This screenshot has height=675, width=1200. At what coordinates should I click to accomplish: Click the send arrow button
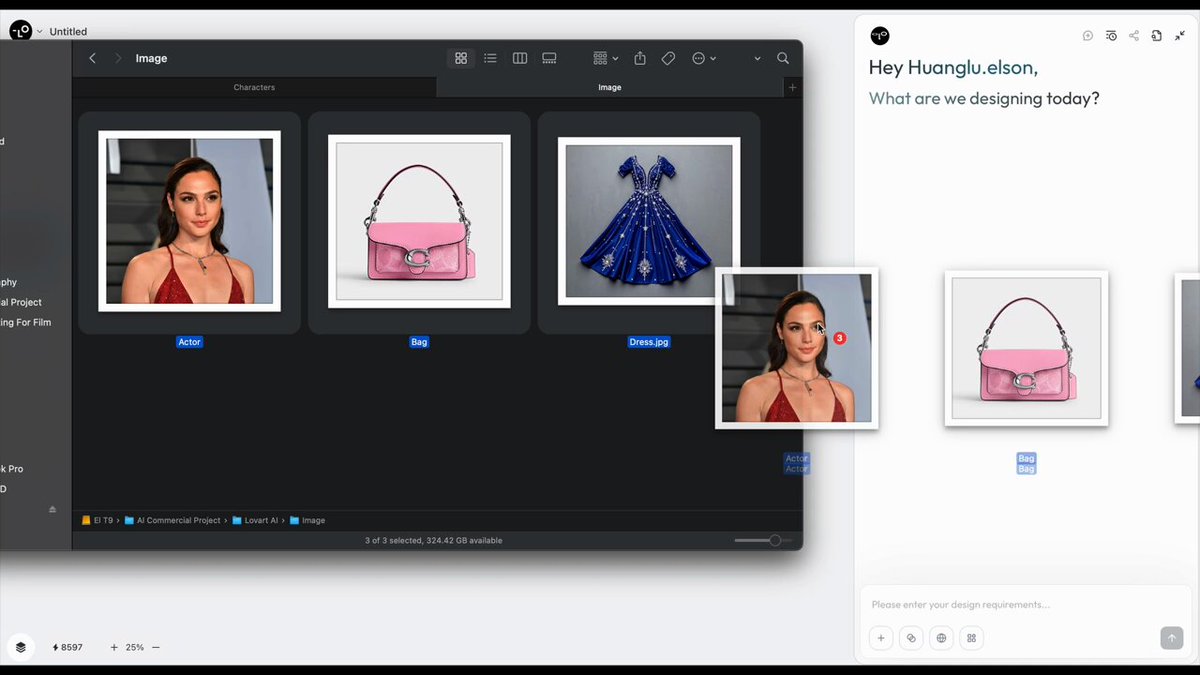coord(1172,638)
